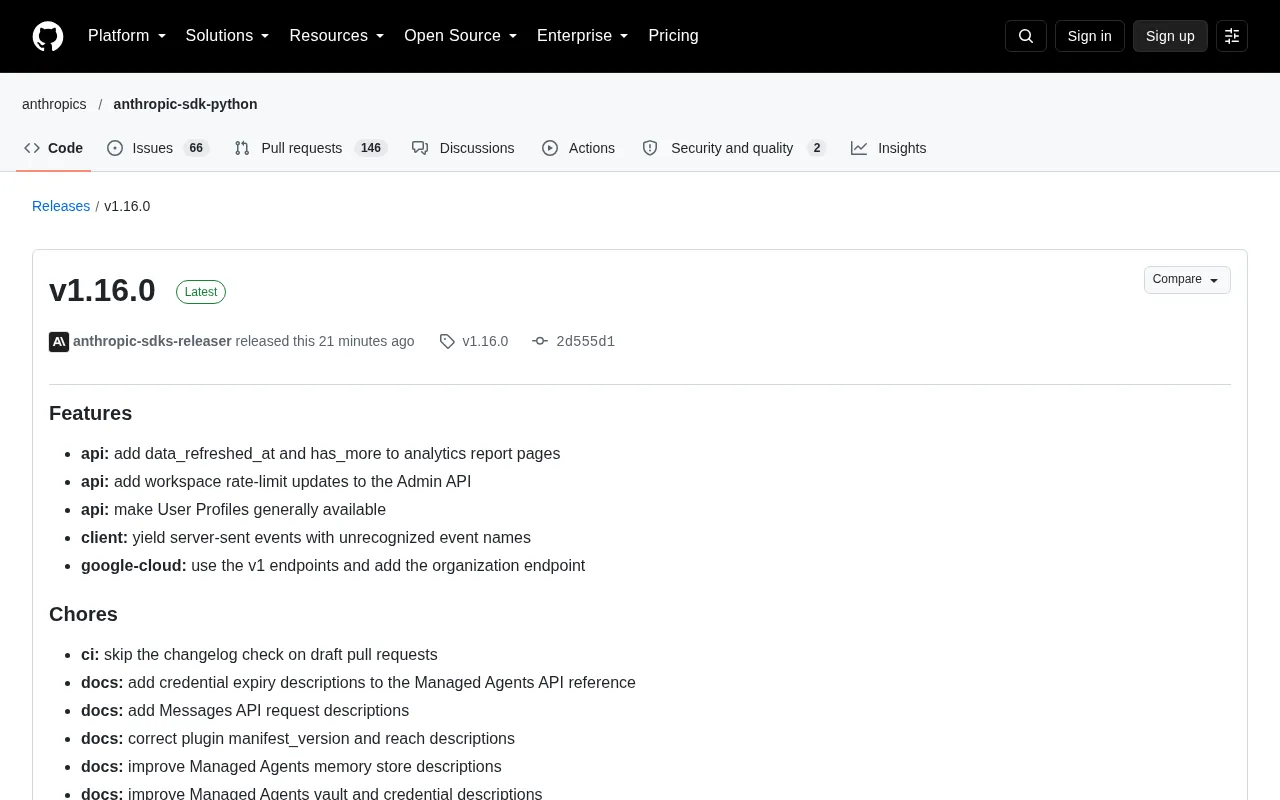Expand the Enterprise menu
This screenshot has width=1280, height=800.
(x=583, y=36)
